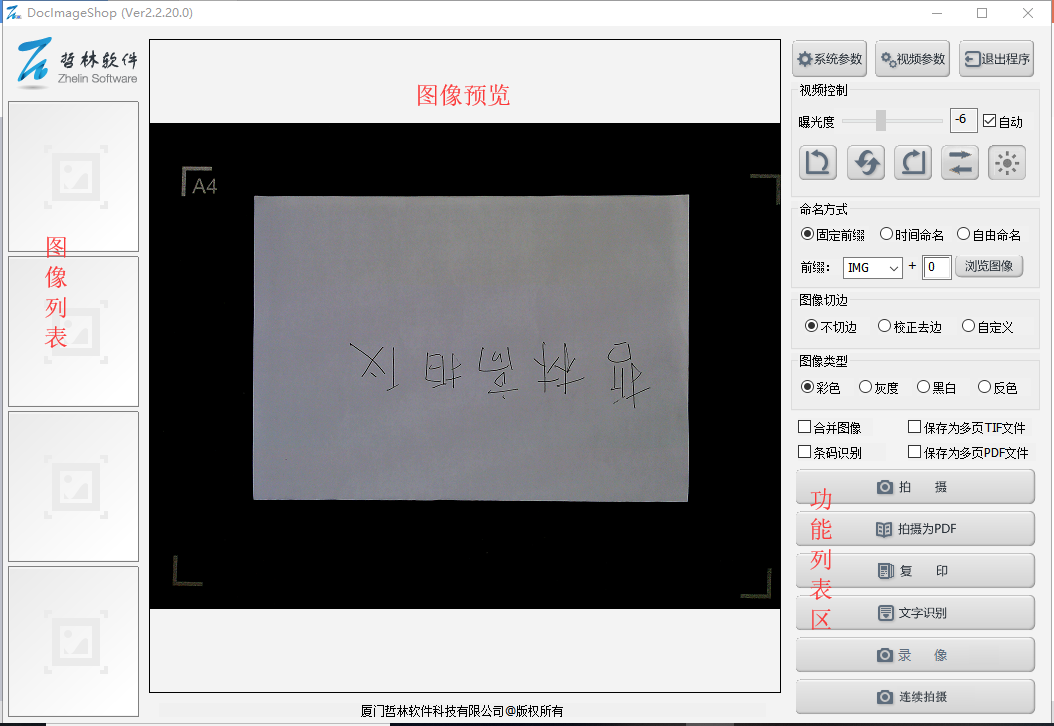The image size is (1054, 726).
Task: Toggle the 自动 auto exposure checkbox
Action: click(990, 121)
